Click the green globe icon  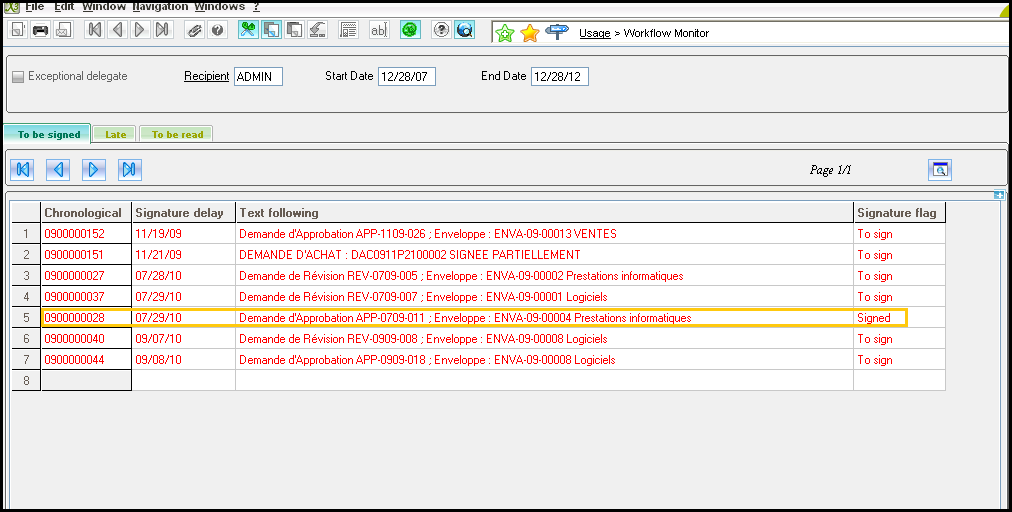tap(410, 30)
